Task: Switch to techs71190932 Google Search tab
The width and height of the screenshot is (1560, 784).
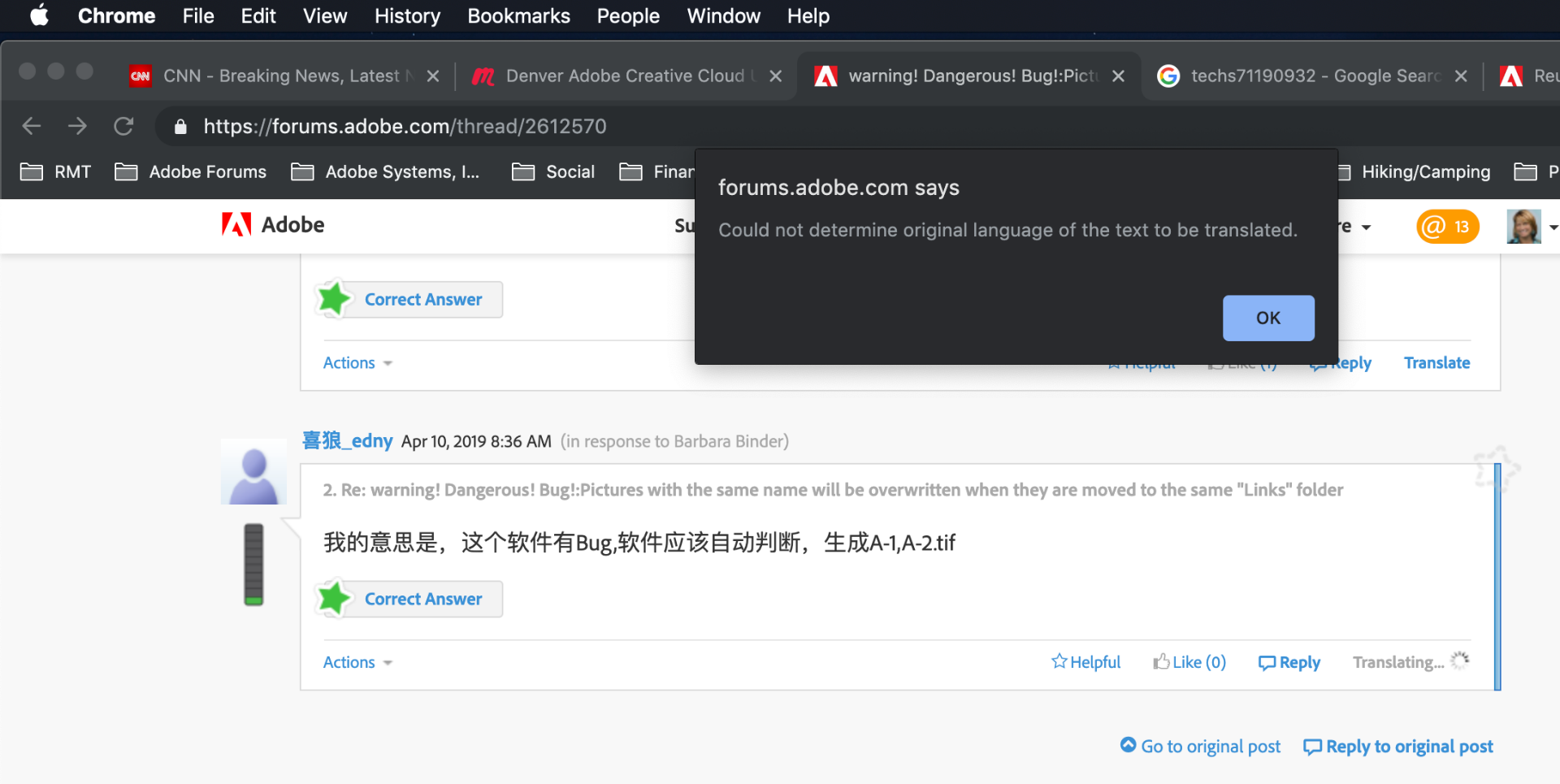Action: (1311, 76)
